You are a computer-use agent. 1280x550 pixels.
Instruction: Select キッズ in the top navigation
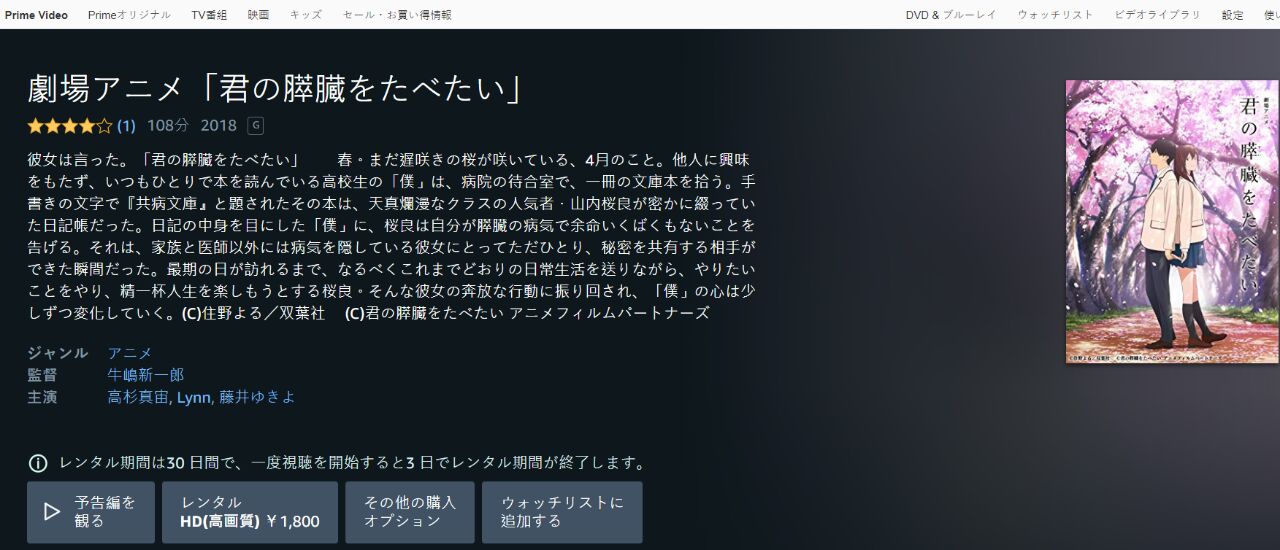click(x=306, y=15)
